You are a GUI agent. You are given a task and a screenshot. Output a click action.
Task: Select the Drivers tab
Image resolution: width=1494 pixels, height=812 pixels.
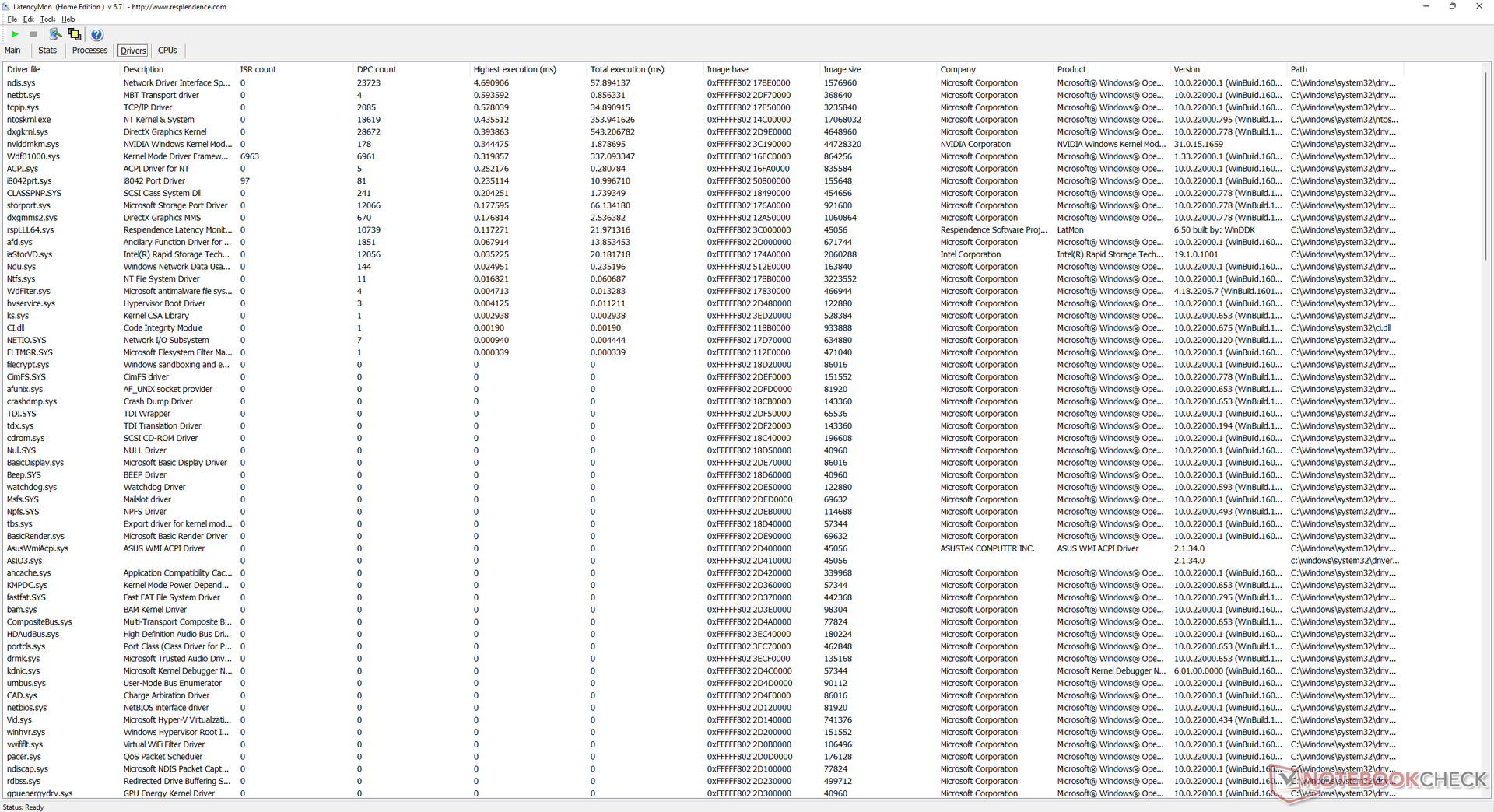pyautogui.click(x=133, y=51)
